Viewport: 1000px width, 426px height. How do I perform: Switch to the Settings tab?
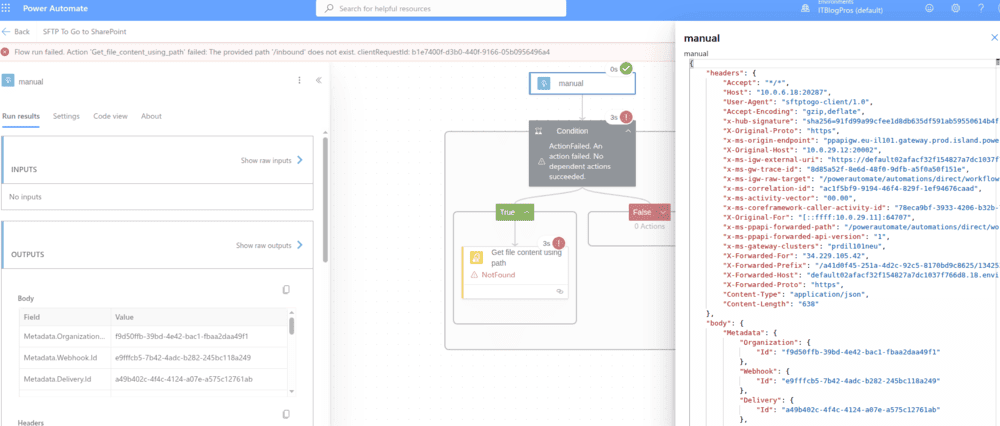click(66, 116)
